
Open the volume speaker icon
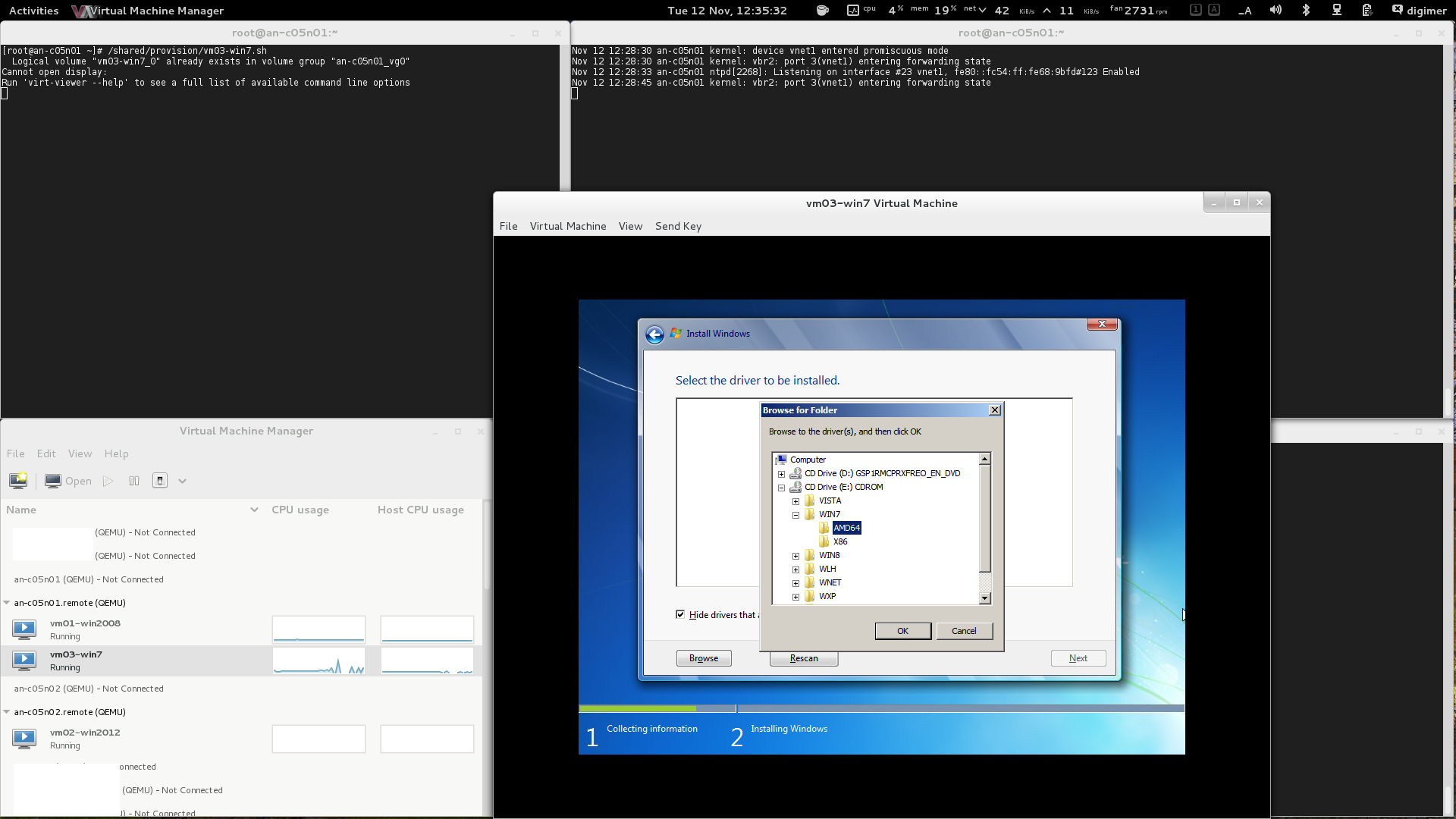click(1276, 10)
